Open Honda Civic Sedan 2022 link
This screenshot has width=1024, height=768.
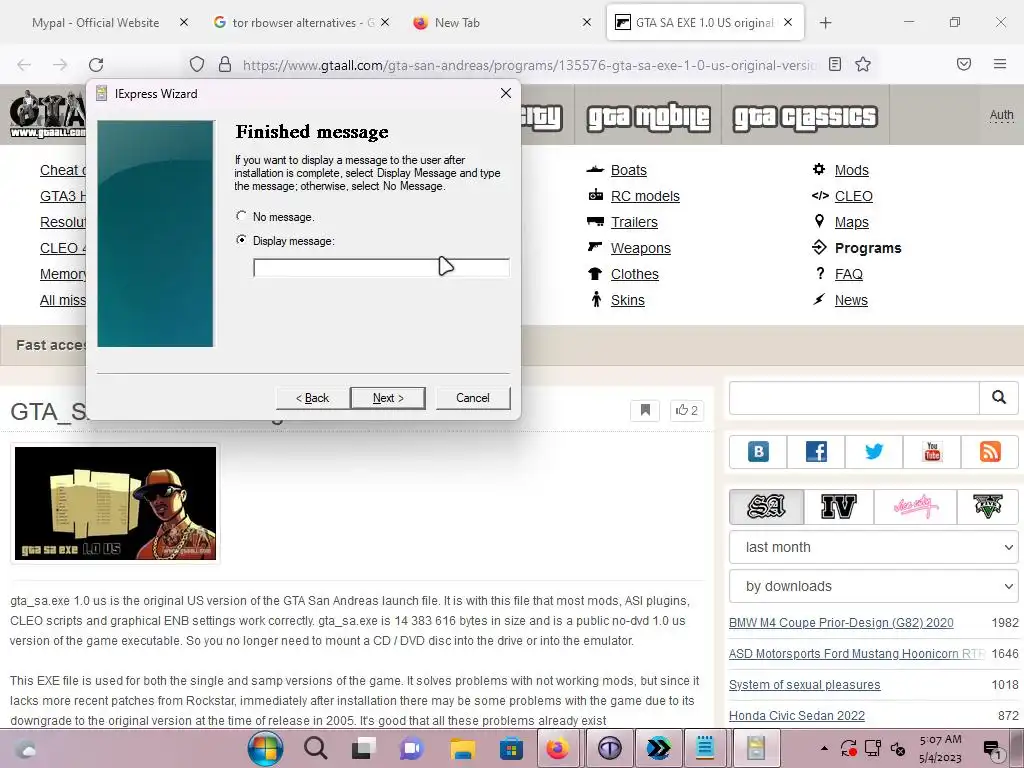click(x=797, y=716)
